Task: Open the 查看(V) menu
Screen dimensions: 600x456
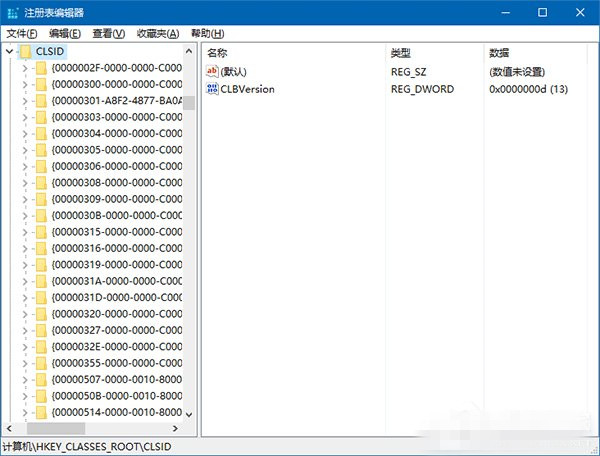Action: (x=109, y=34)
